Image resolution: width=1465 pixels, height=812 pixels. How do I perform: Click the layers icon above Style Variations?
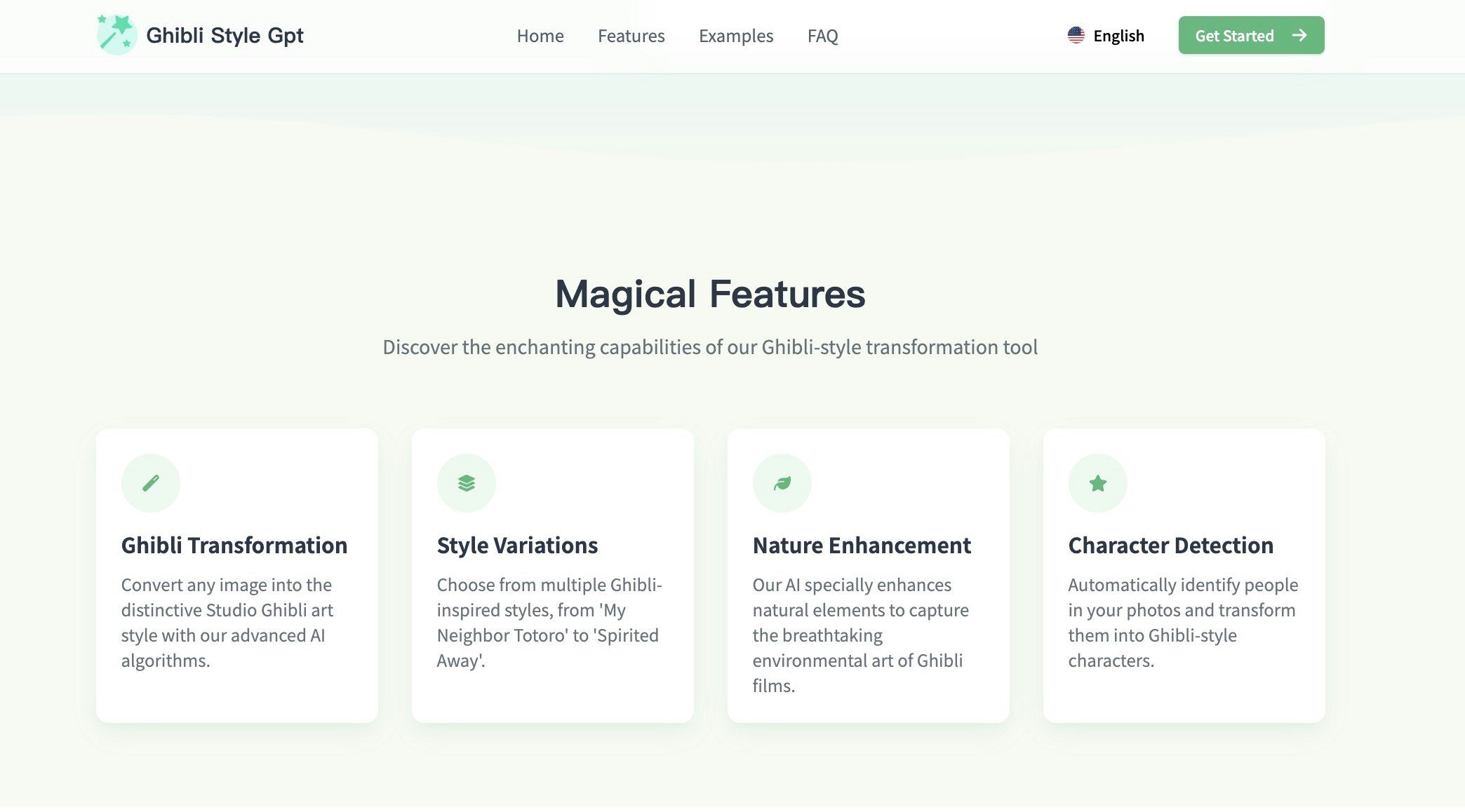tap(467, 483)
